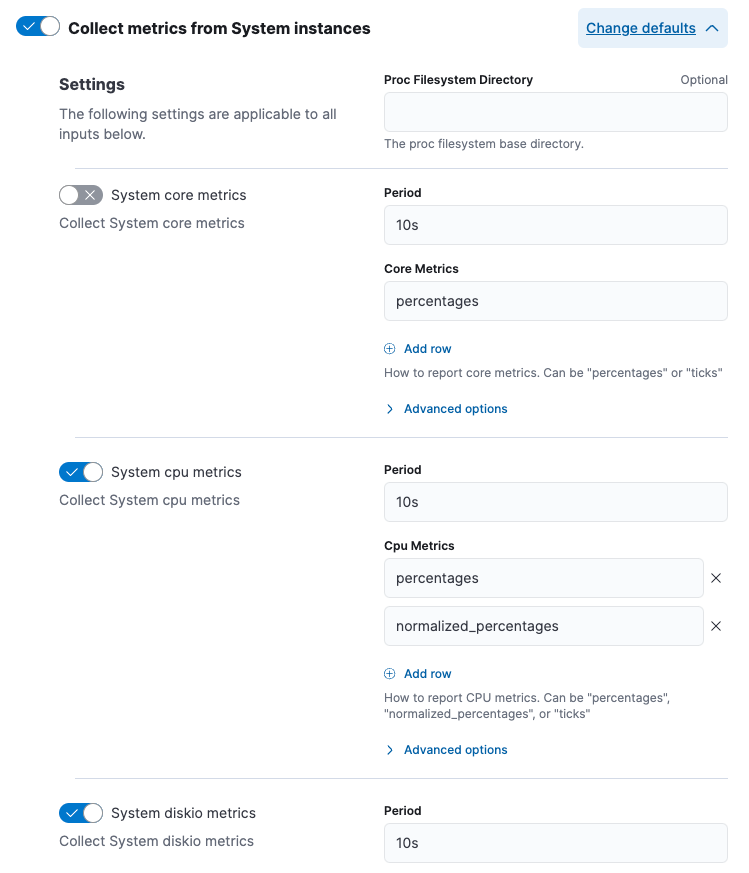This screenshot has width=749, height=873.
Task: Remove the "percentages" Cpu Metrics entry via X icon
Action: [x=716, y=578]
